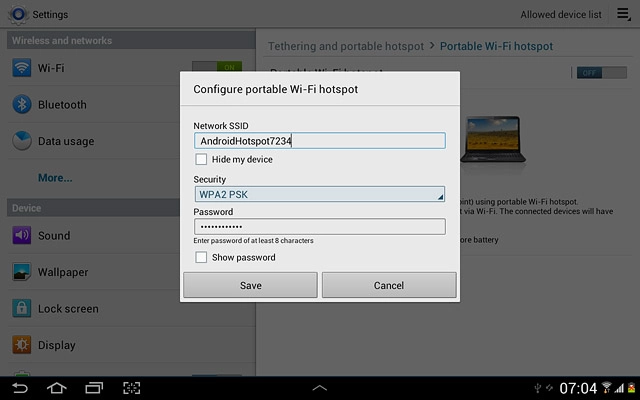Tap the Wallpaper icon
The image size is (640, 400).
[x=22, y=272]
